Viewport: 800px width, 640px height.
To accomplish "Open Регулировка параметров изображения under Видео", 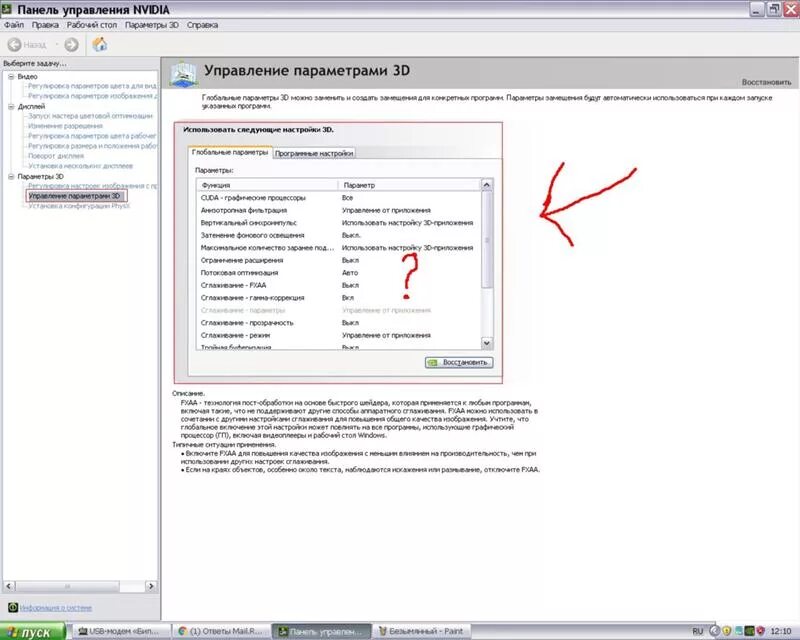I will pos(92,95).
